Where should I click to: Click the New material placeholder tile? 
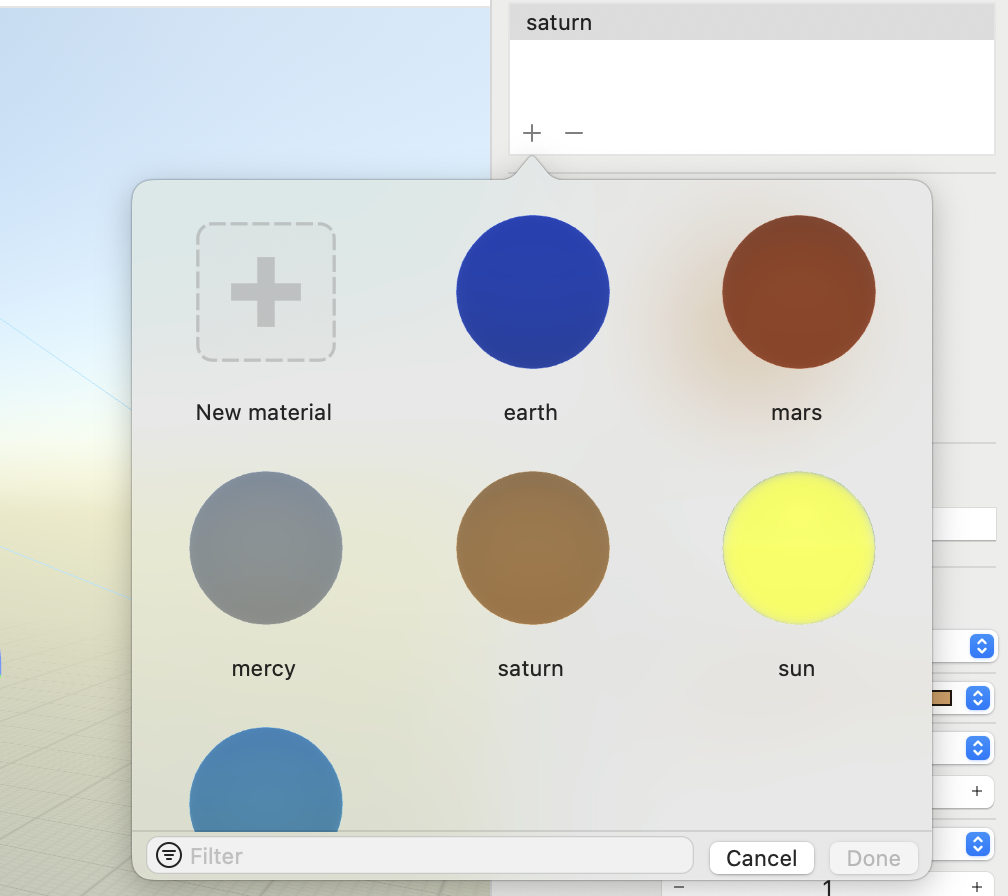pyautogui.click(x=265, y=292)
